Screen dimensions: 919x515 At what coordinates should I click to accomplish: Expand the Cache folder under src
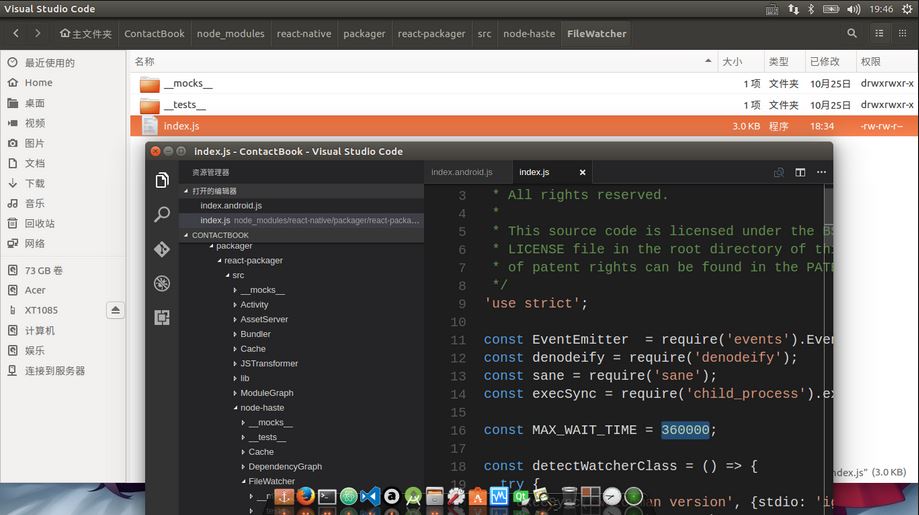point(253,349)
